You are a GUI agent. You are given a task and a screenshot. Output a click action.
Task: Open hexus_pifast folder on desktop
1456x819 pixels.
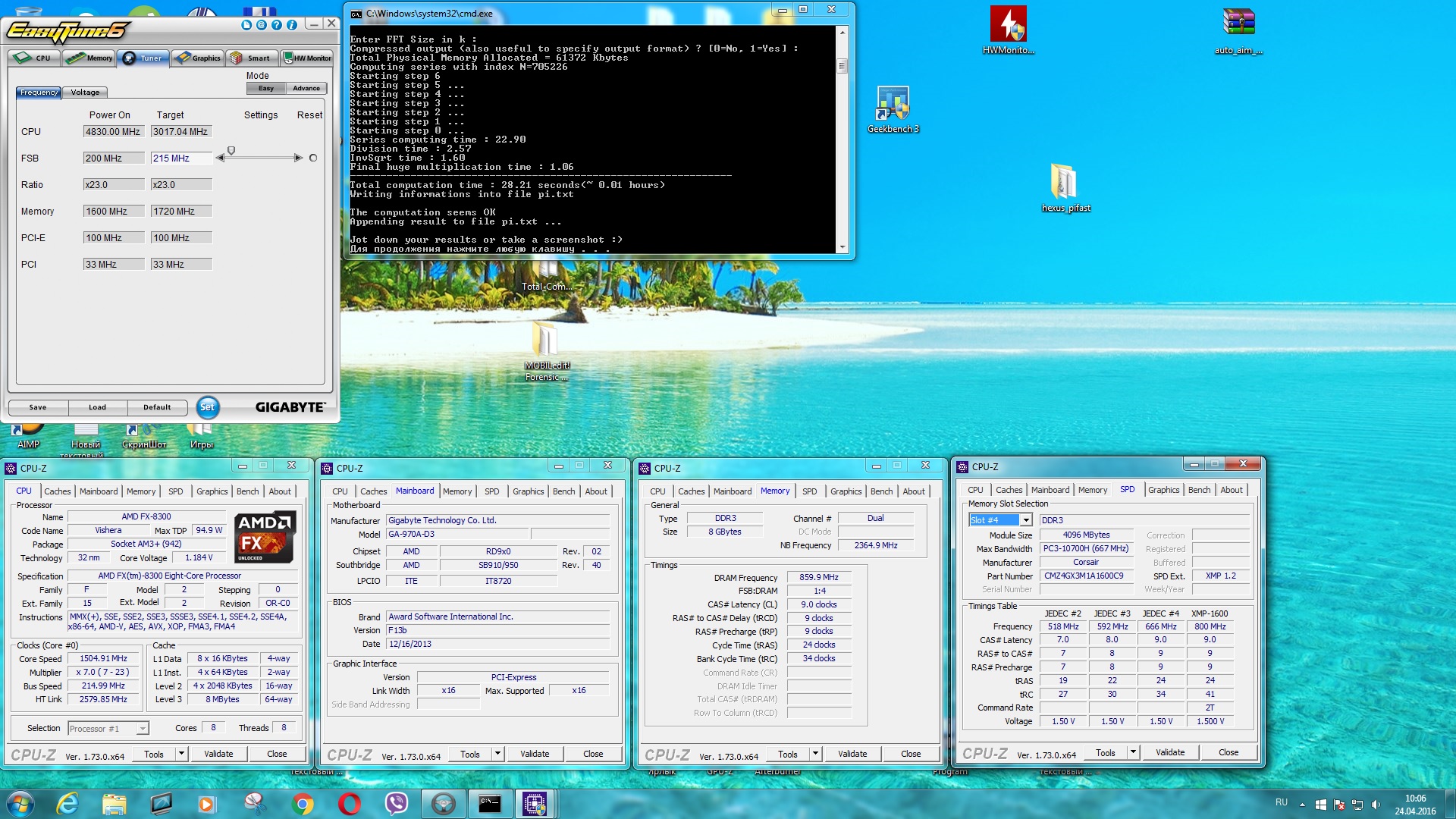click(1065, 188)
